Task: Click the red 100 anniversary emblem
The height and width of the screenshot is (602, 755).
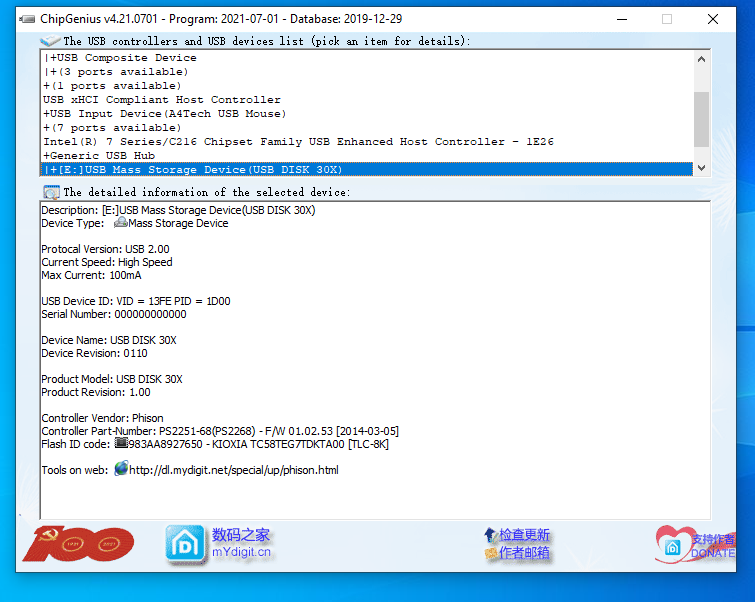Action: point(78,544)
